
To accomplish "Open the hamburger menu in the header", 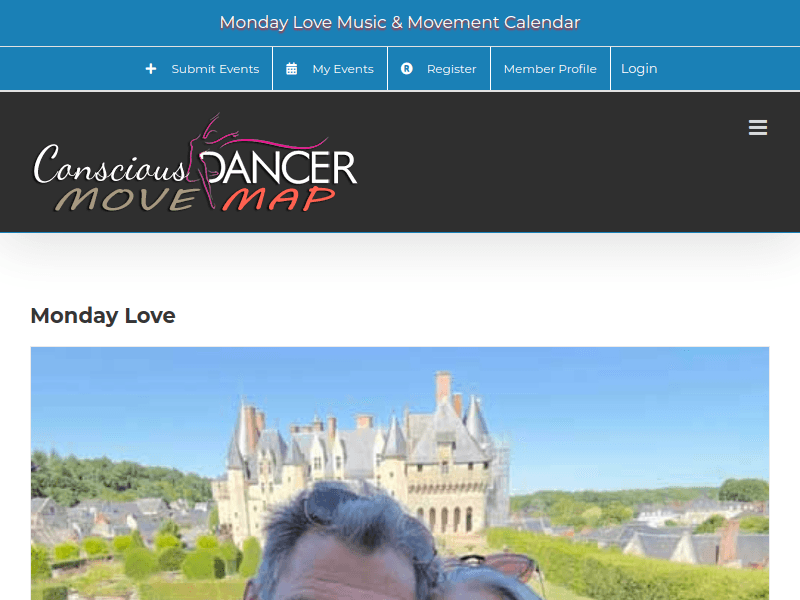I will [x=758, y=128].
